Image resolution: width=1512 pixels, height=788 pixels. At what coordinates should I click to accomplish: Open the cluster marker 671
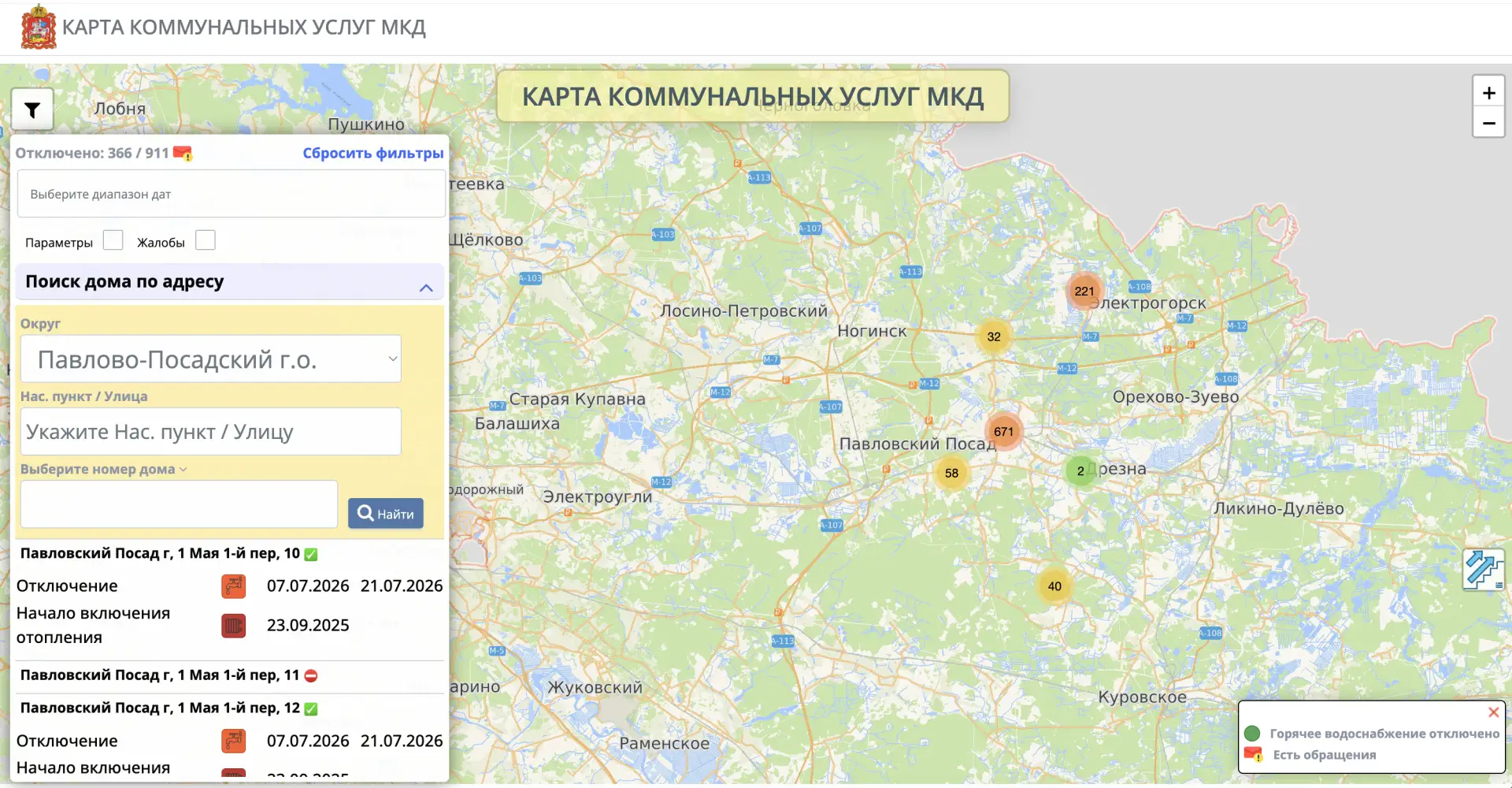tap(1003, 431)
